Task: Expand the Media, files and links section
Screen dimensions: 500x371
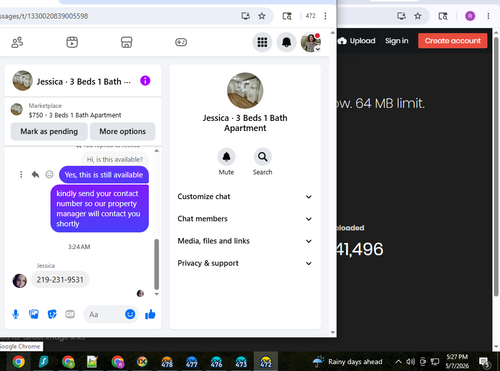Action: click(x=245, y=241)
